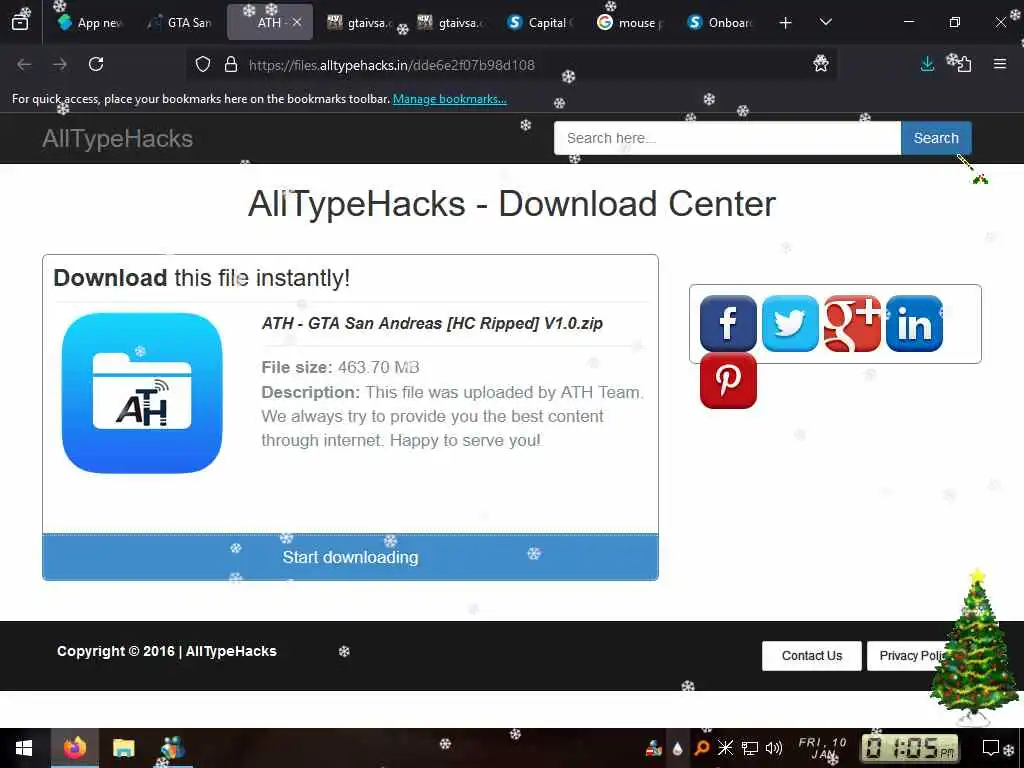Open Firefox recent browsing view icon

coord(20,22)
